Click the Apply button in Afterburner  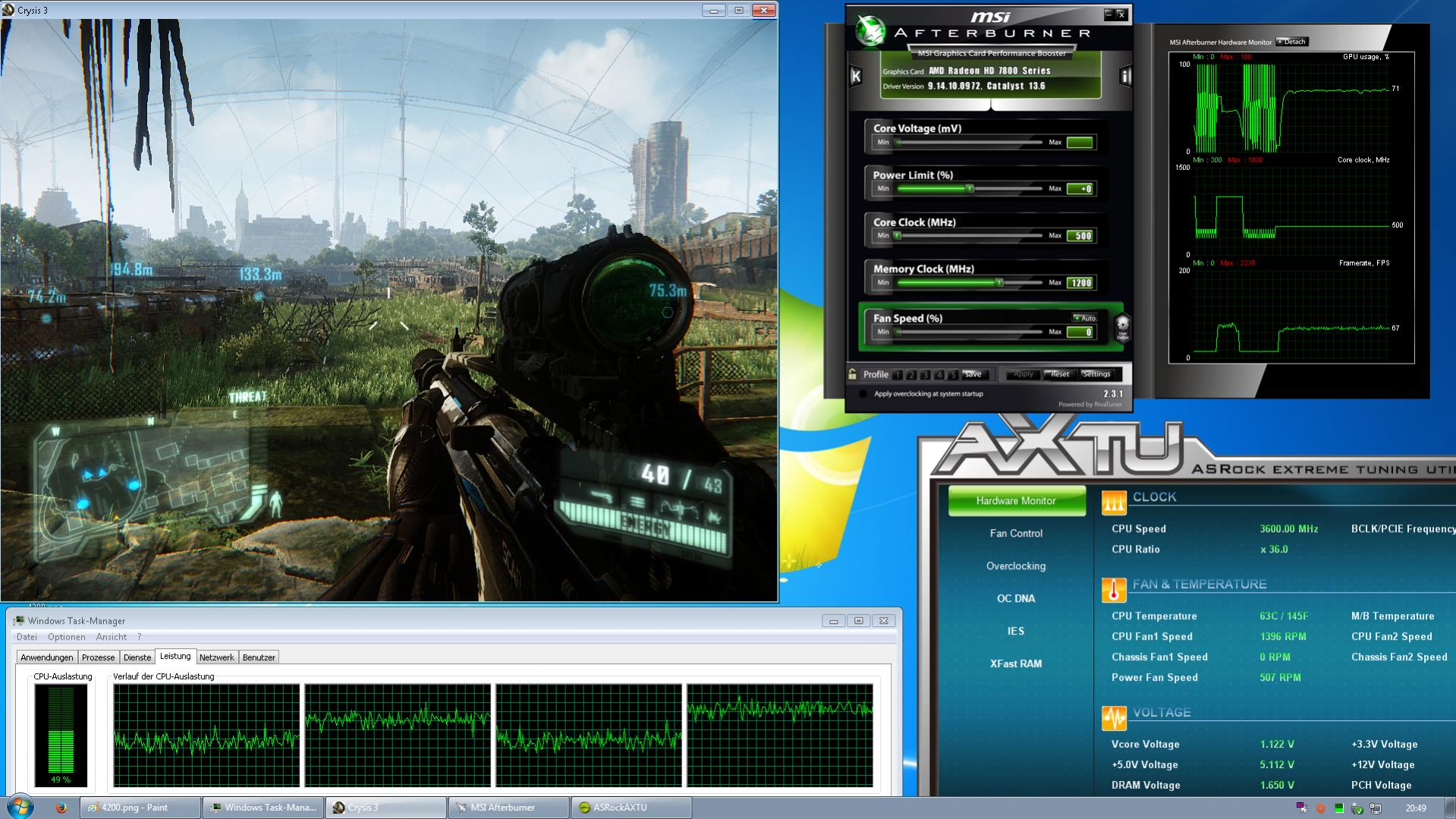coord(1023,374)
